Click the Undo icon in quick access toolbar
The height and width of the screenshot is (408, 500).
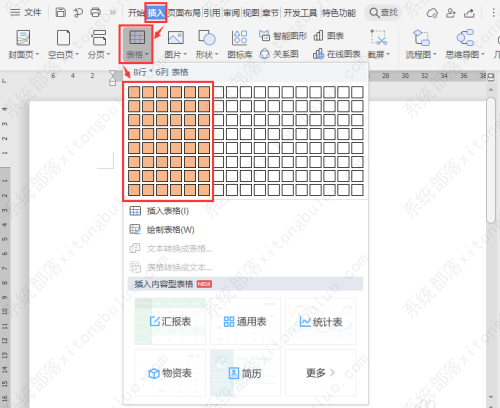coord(78,13)
